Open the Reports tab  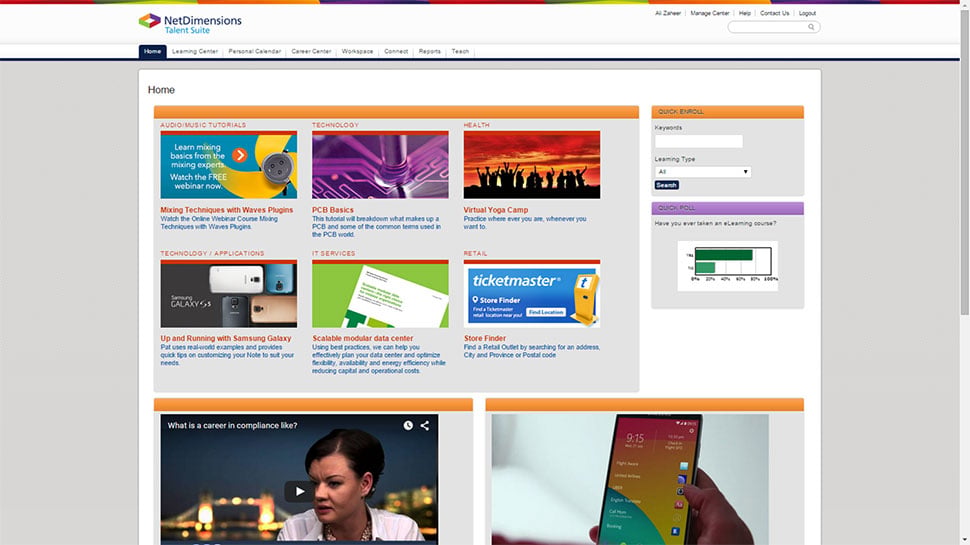tap(429, 51)
